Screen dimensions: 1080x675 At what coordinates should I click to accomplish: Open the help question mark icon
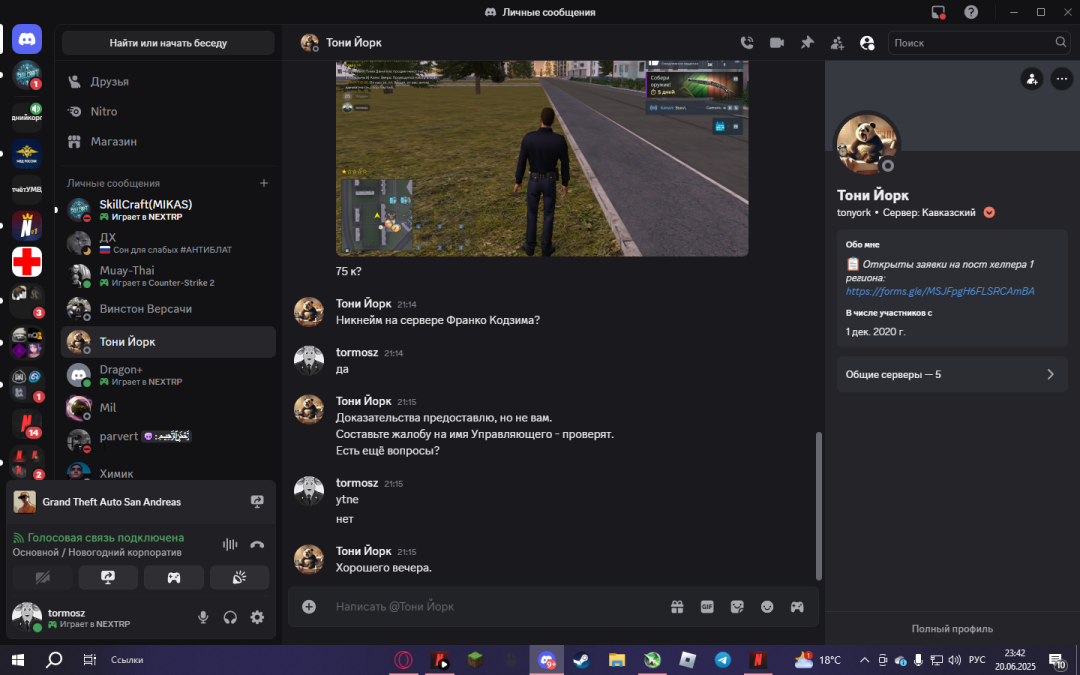pyautogui.click(x=971, y=12)
